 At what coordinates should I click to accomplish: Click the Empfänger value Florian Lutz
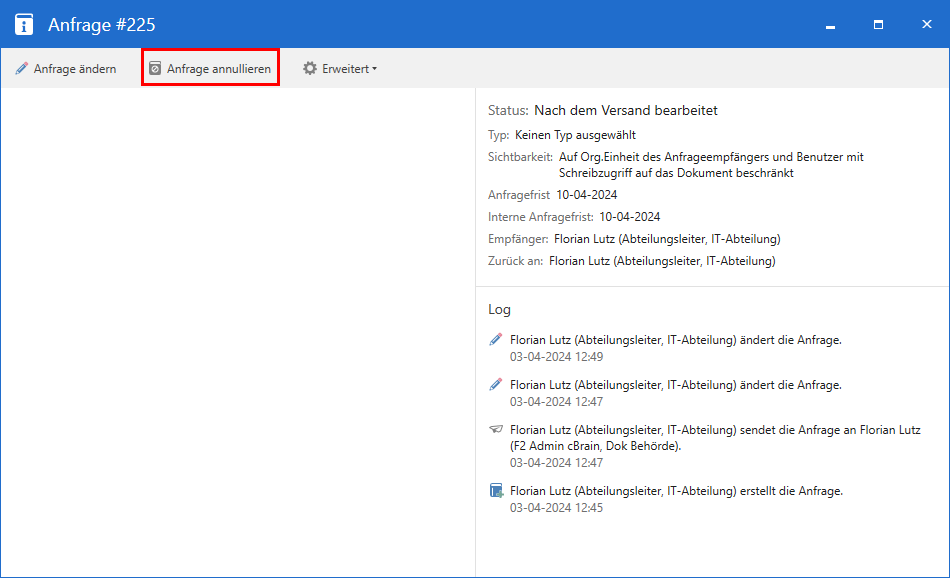(x=666, y=239)
